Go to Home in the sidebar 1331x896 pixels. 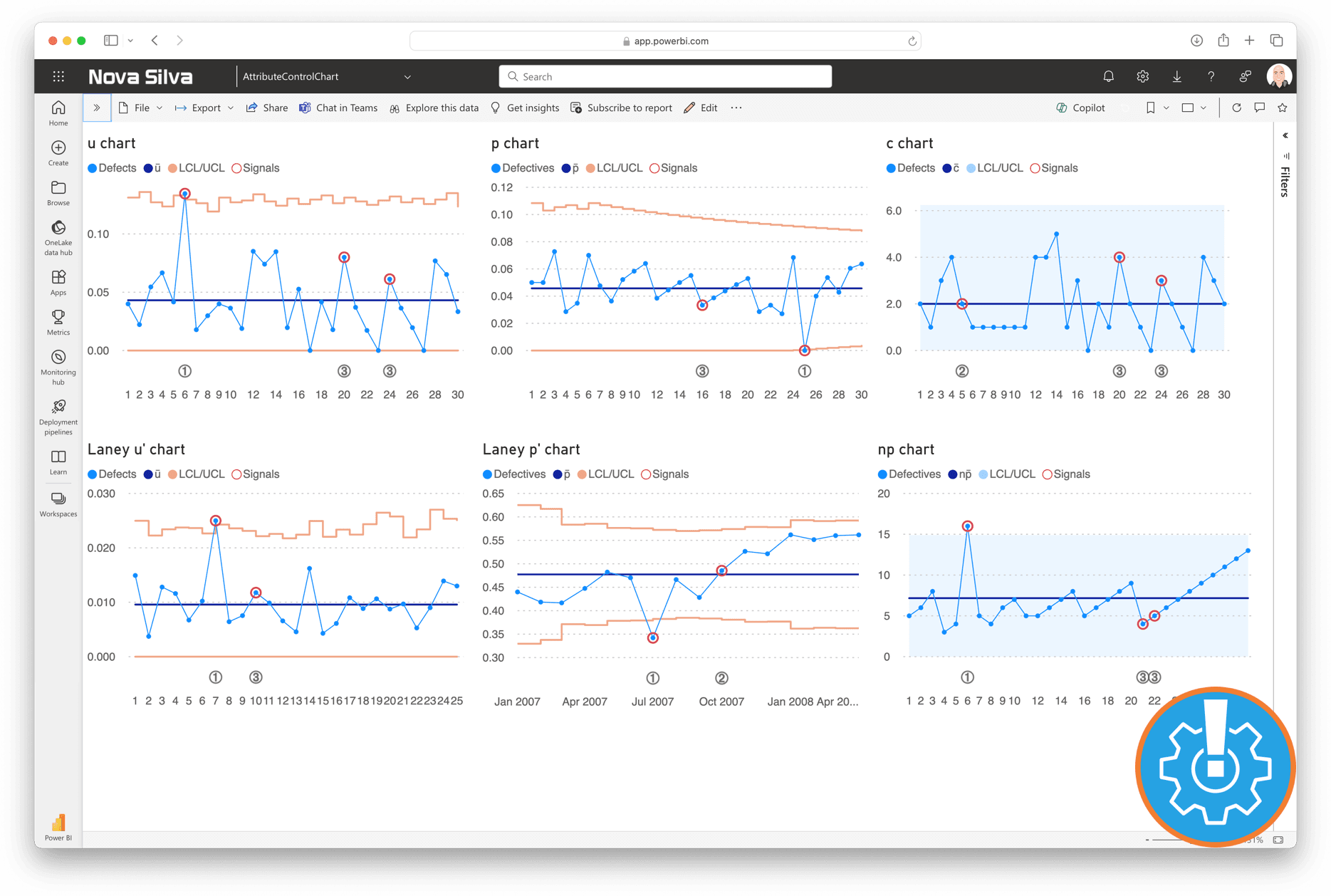[58, 113]
